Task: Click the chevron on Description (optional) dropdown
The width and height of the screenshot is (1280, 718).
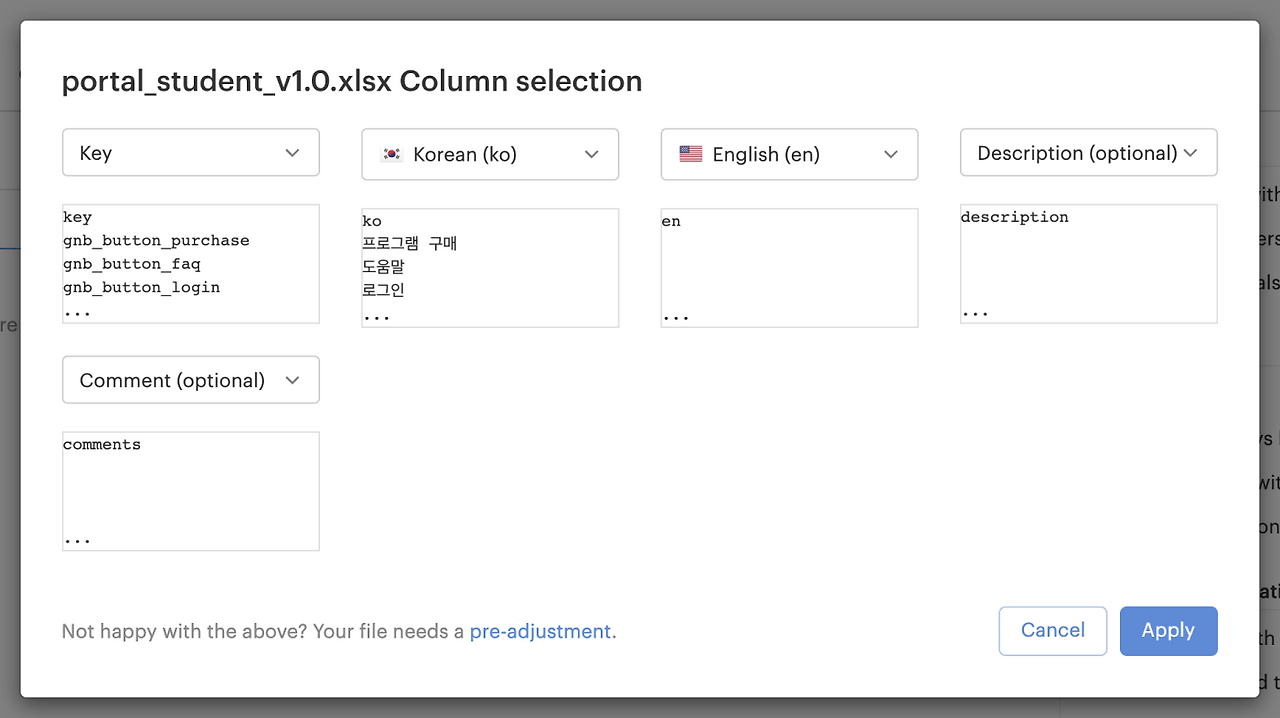Action: click(x=1190, y=153)
